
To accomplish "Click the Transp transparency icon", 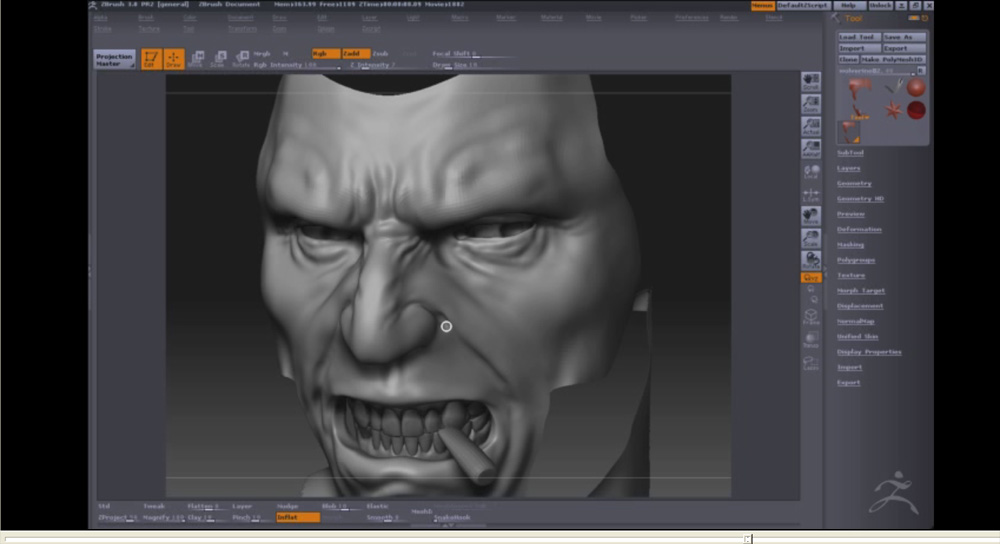I will 811,339.
